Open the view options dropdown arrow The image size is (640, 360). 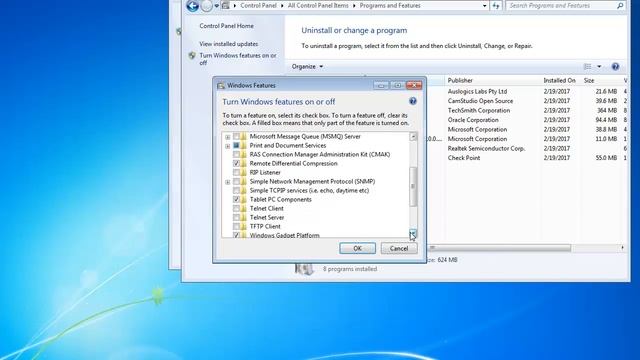pyautogui.click(x=599, y=67)
